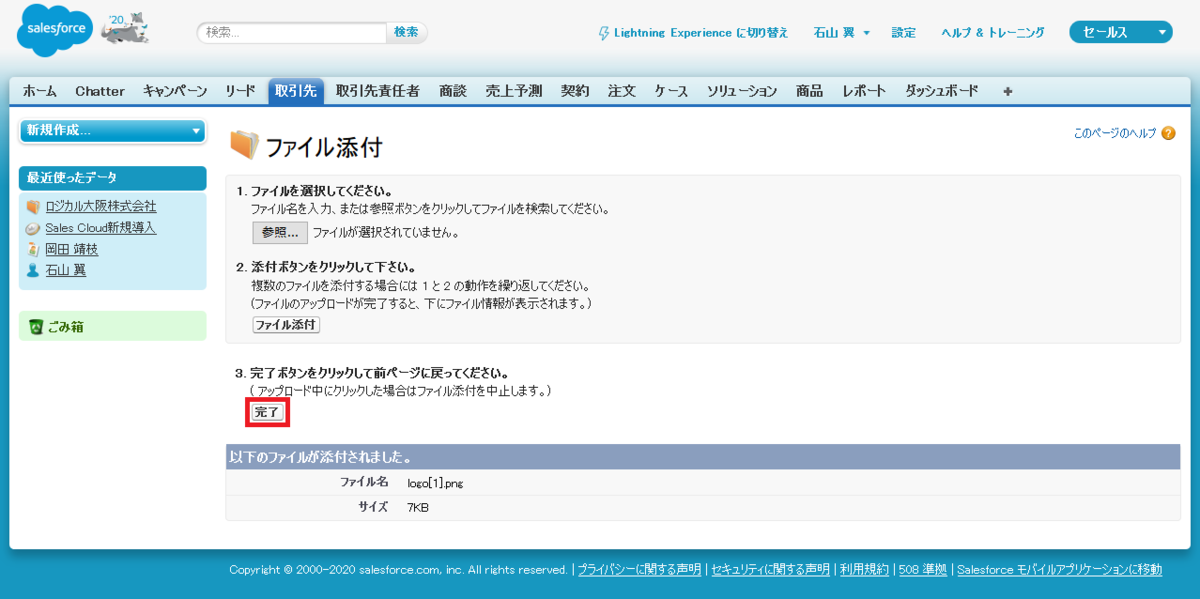1200x599 pixels.
Task: Click the opportunity icon beside Sales Cloud新規導入
Action: pos(33,228)
